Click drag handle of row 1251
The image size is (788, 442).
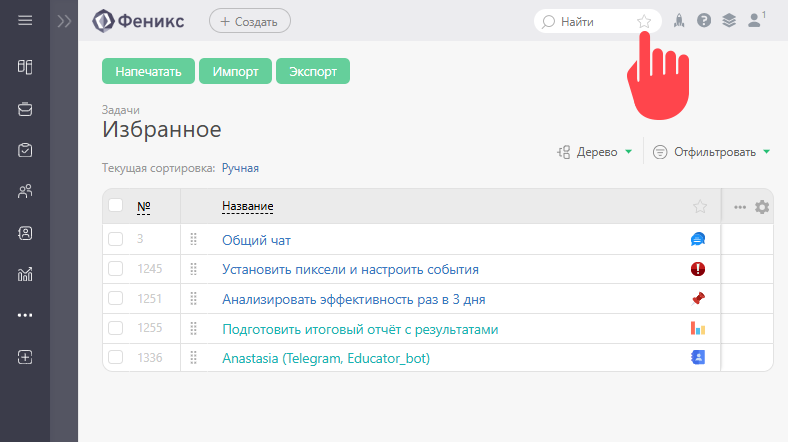click(193, 299)
